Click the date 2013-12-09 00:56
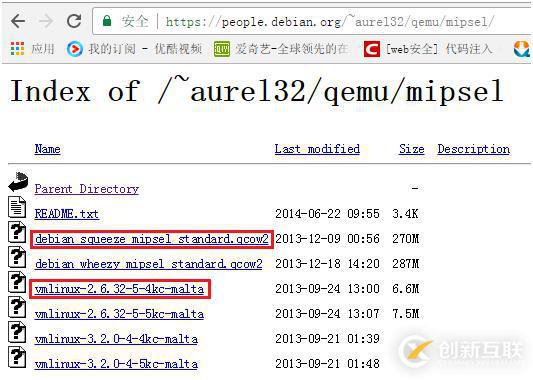The height and width of the screenshot is (380, 533). 327,239
